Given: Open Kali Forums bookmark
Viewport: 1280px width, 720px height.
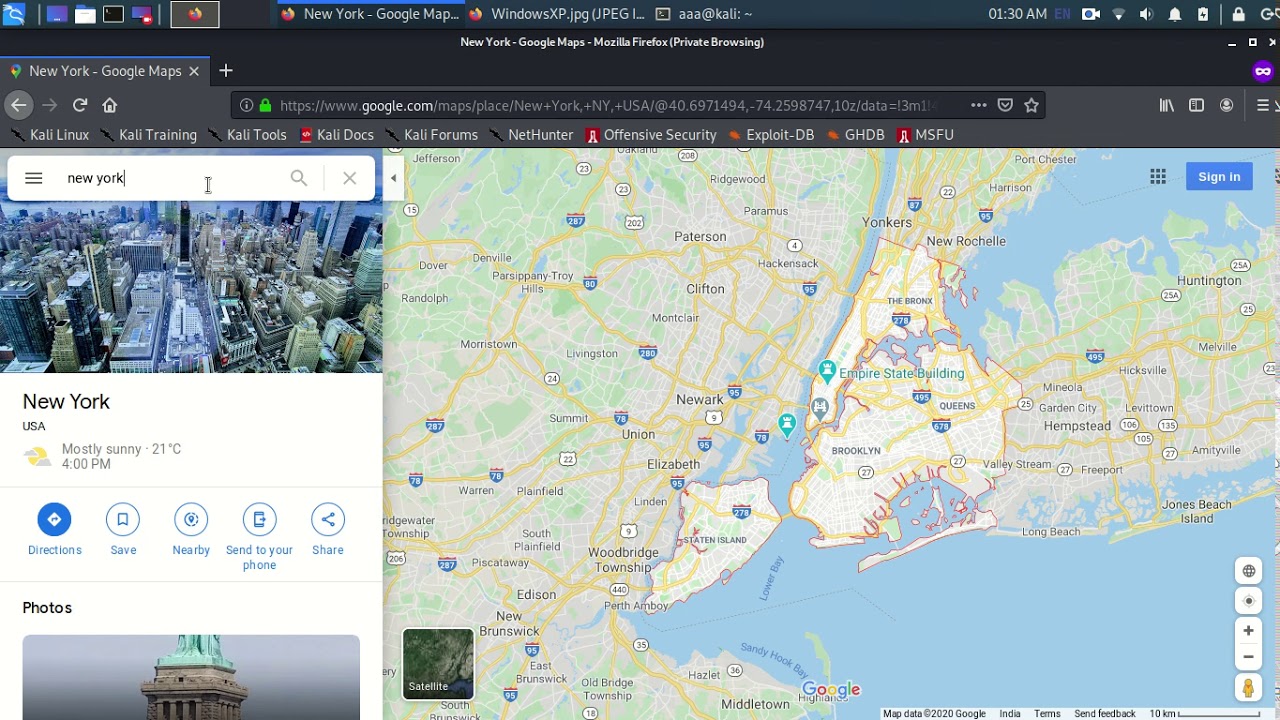Looking at the screenshot, I should 432,135.
